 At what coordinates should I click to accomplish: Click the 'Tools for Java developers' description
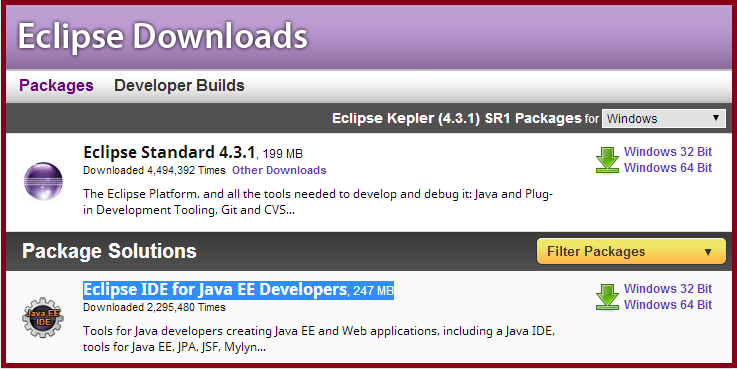click(319, 339)
